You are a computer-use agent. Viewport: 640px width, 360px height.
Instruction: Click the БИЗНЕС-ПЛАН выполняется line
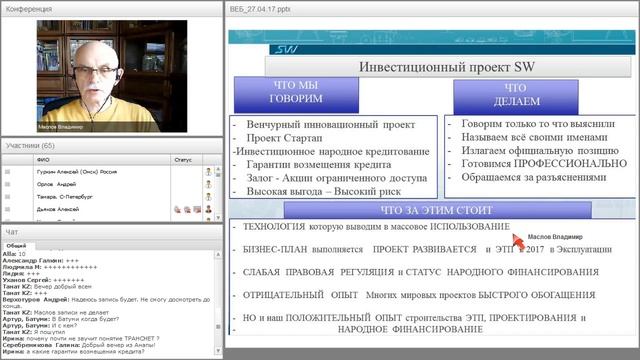pyautogui.click(x=427, y=249)
